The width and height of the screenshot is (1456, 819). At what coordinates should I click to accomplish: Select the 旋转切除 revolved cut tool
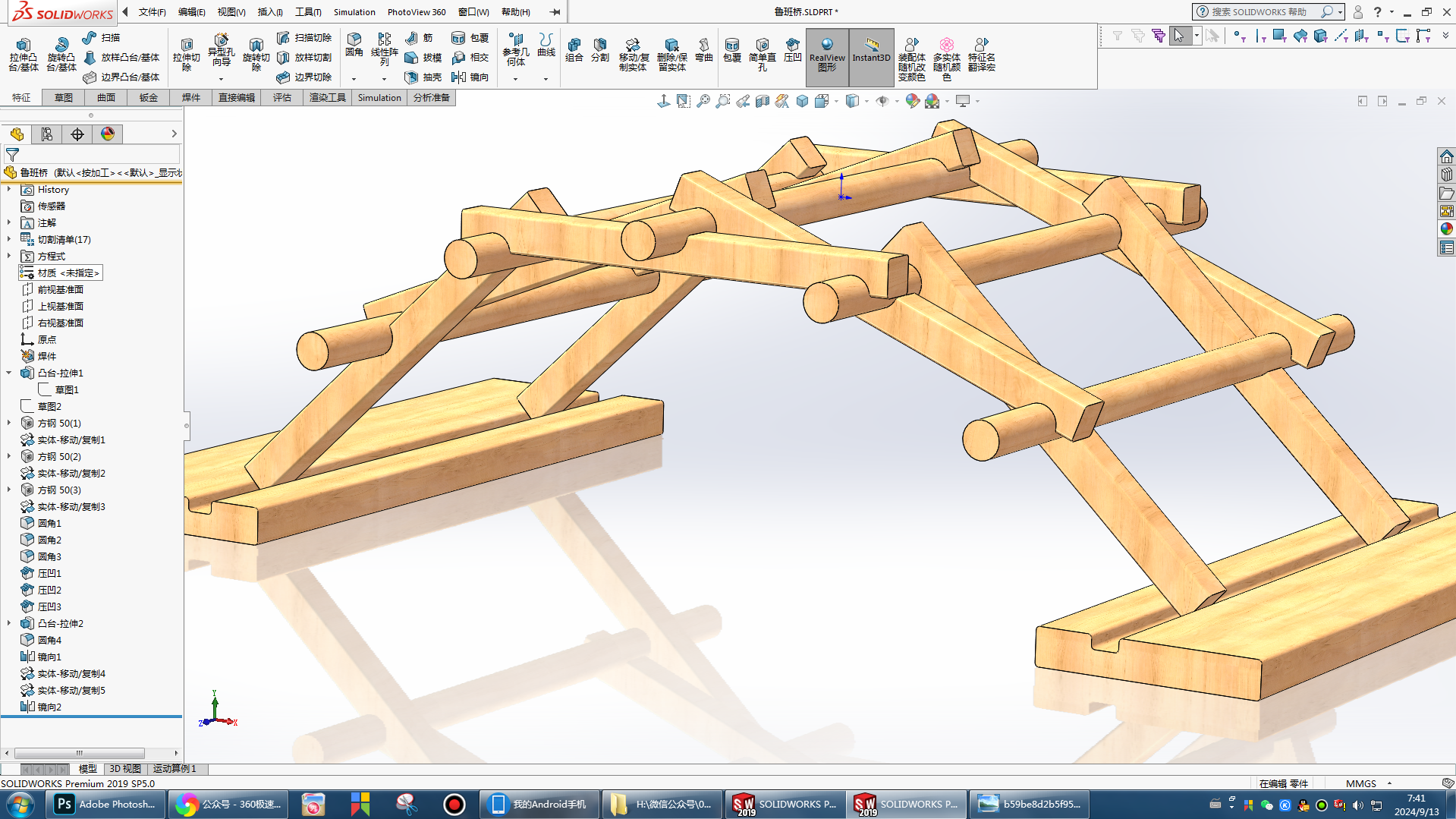point(256,55)
